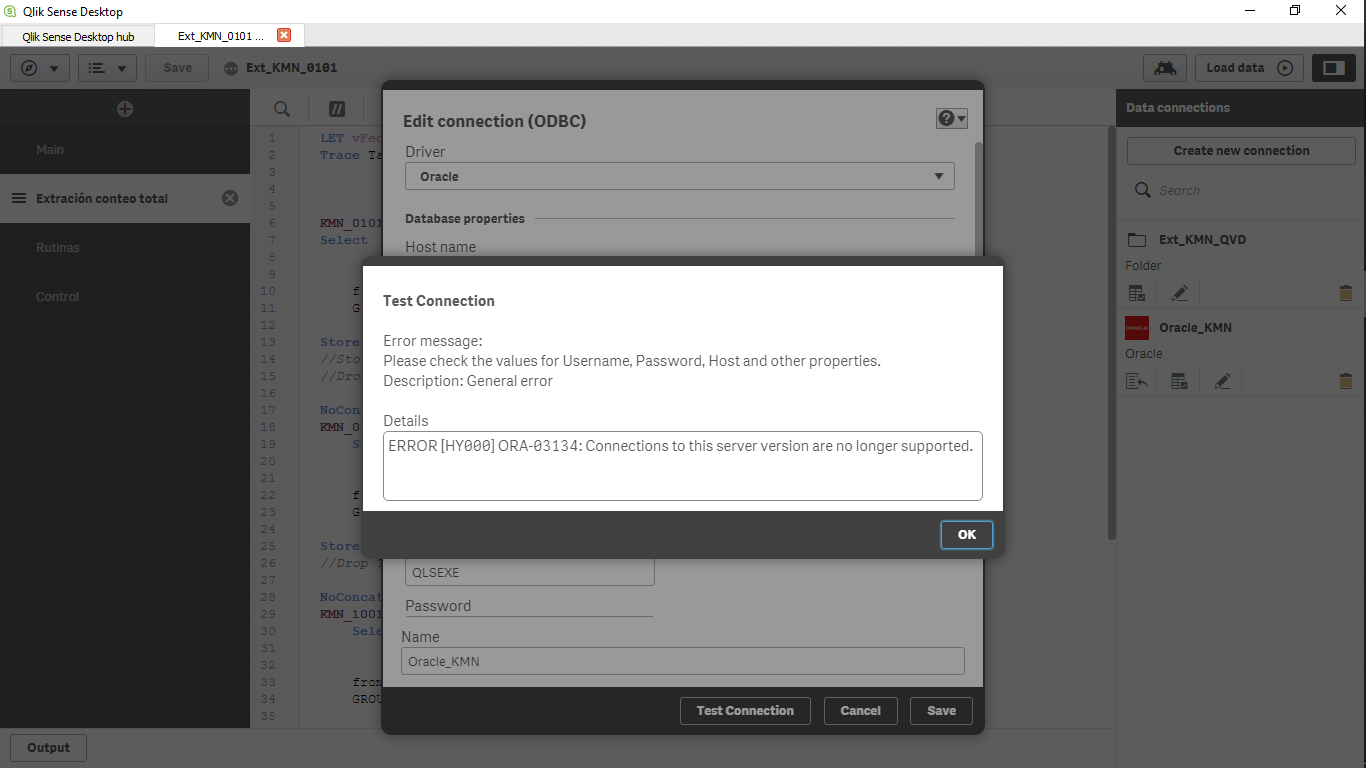Click the toolbar Save button
Screen dimensions: 1366x768
pos(177,68)
